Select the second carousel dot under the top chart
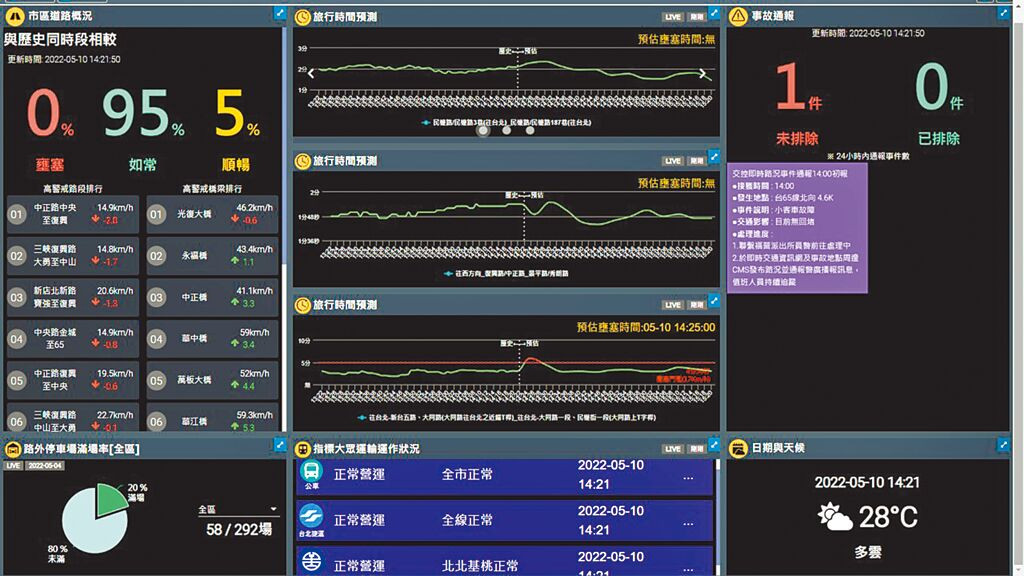 point(506,130)
